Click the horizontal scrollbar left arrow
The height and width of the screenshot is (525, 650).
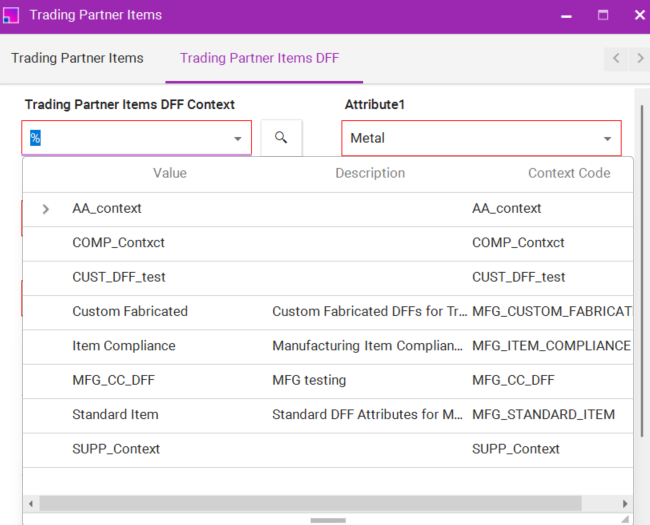pos(30,504)
